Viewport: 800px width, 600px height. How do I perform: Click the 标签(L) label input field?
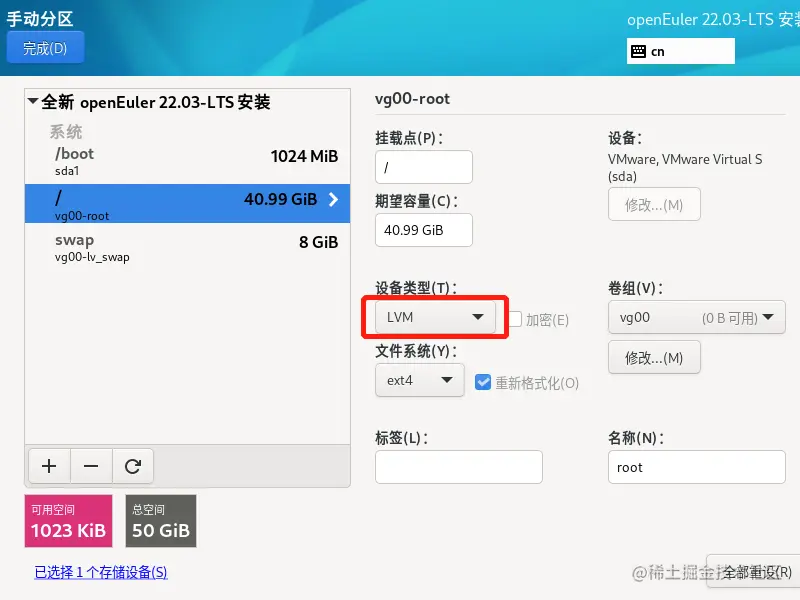tap(459, 467)
